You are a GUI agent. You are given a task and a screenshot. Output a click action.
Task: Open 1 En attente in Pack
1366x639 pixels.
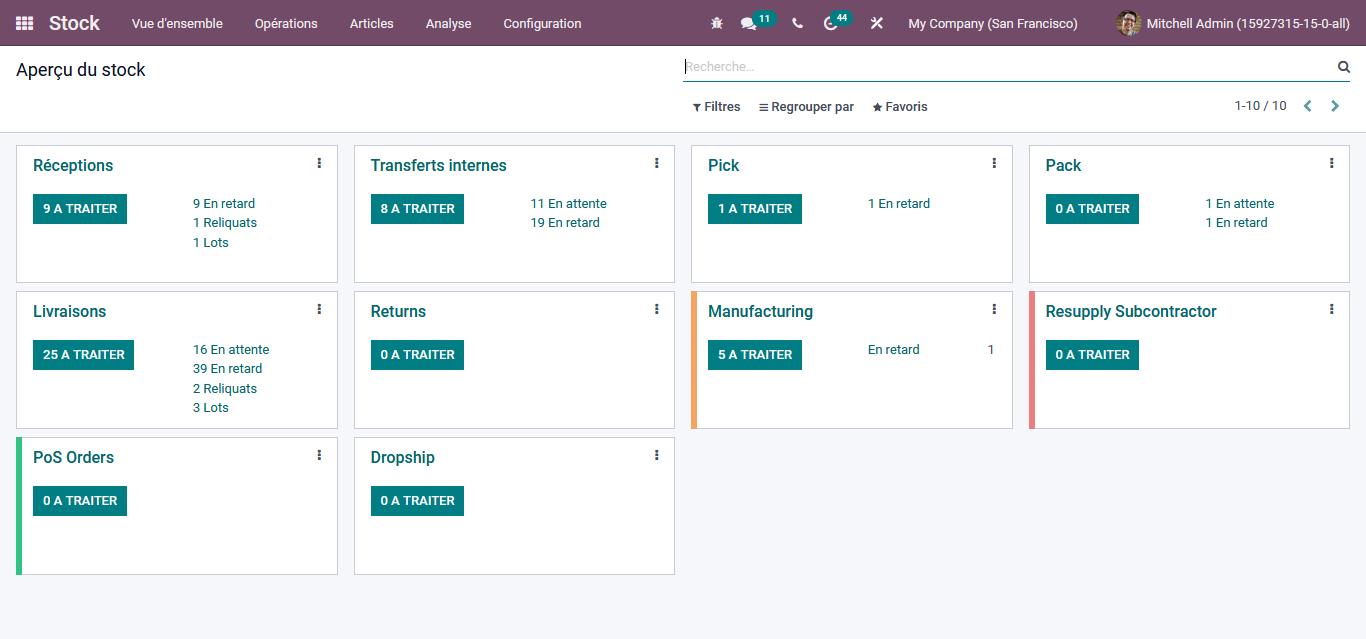click(x=1240, y=204)
